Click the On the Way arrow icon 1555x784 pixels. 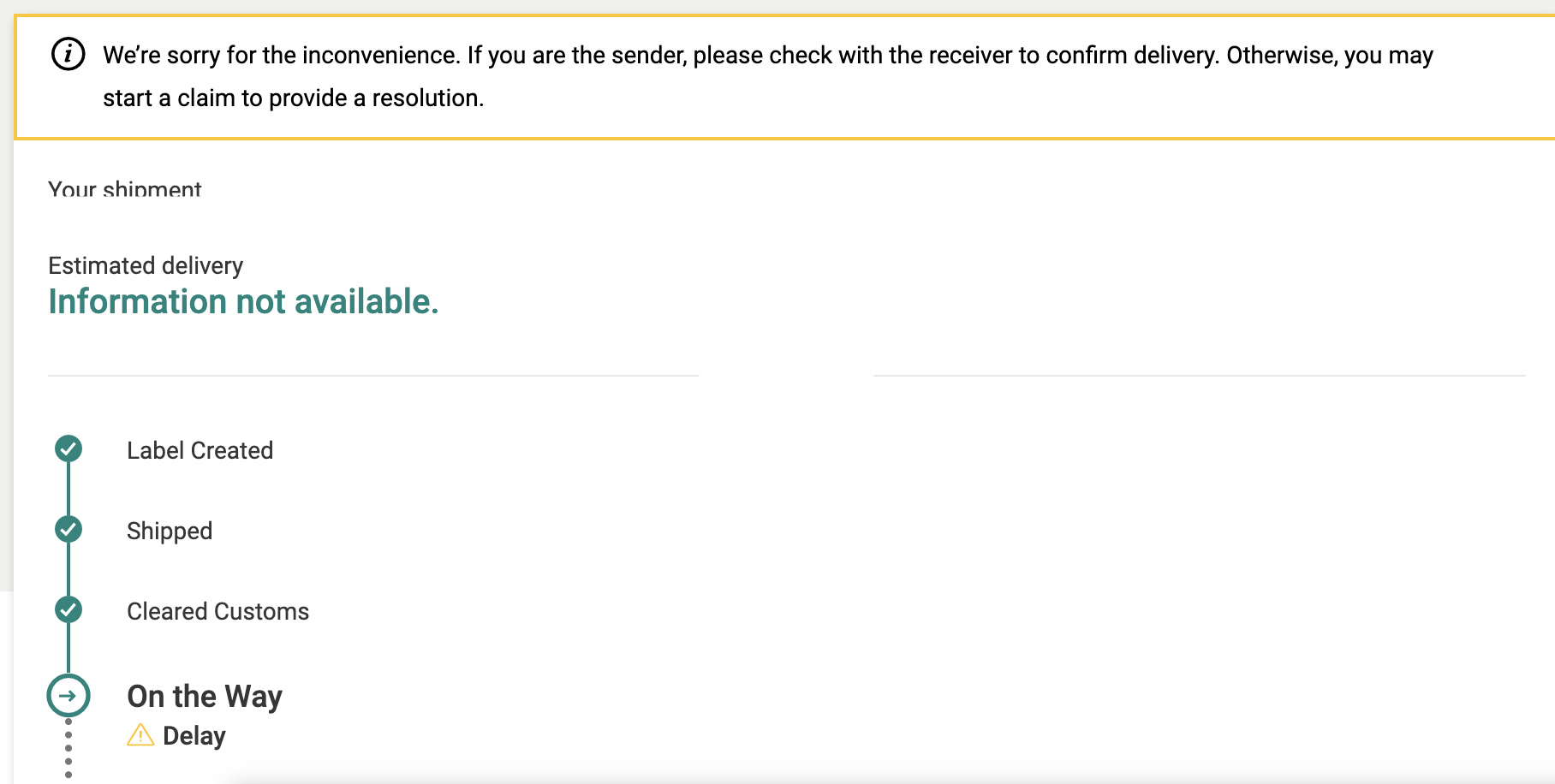pos(69,696)
